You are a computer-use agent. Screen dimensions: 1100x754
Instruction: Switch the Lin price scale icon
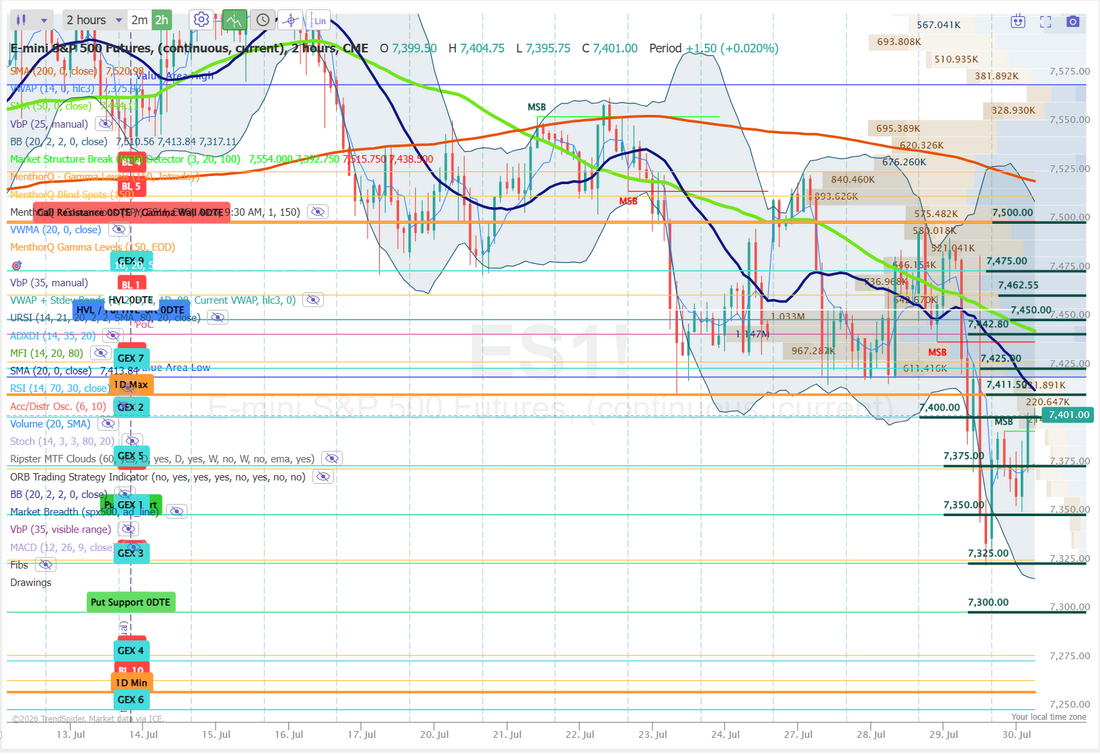(319, 20)
